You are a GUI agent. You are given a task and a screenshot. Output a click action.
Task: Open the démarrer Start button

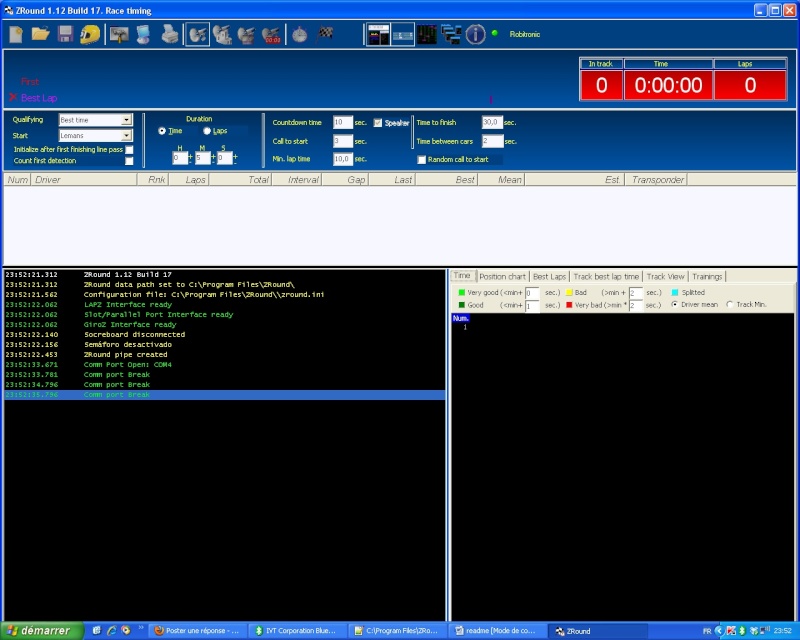tap(42, 631)
